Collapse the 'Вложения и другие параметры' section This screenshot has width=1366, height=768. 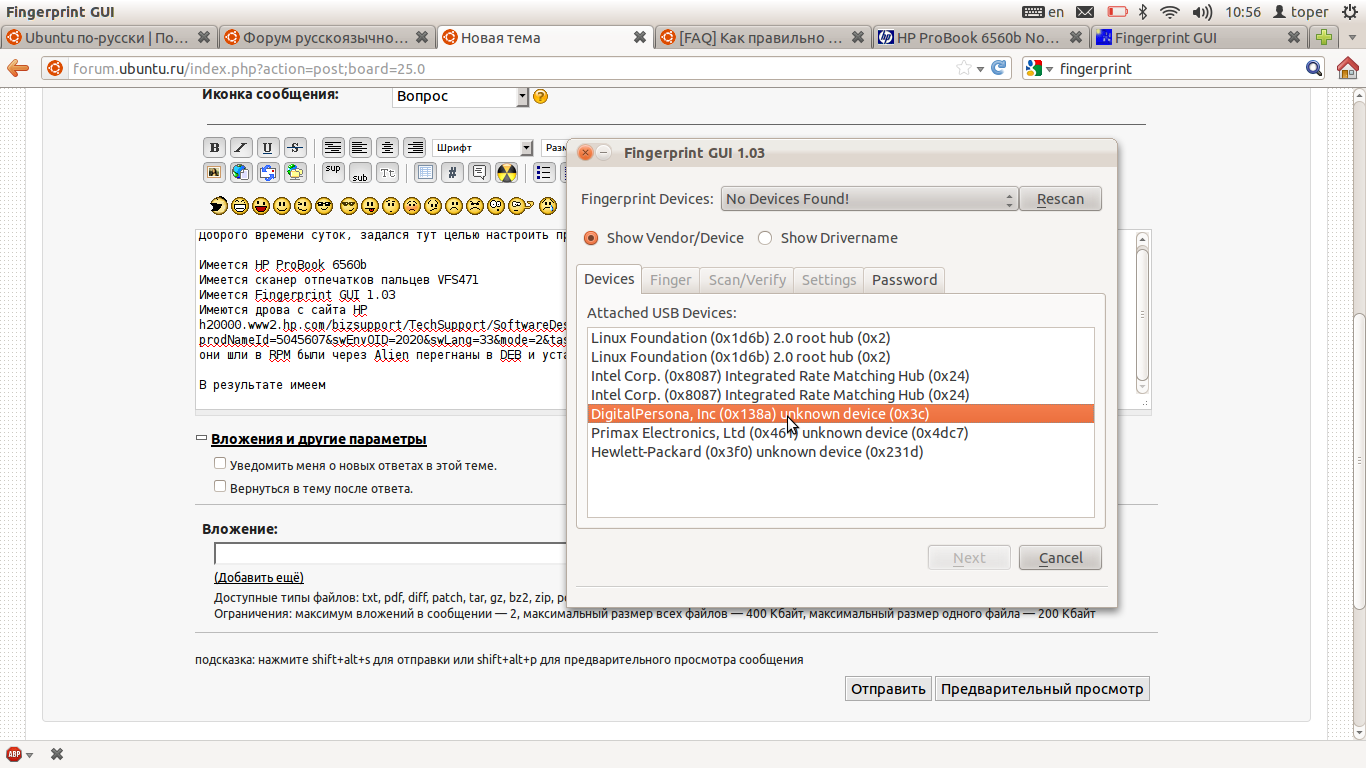coord(202,439)
